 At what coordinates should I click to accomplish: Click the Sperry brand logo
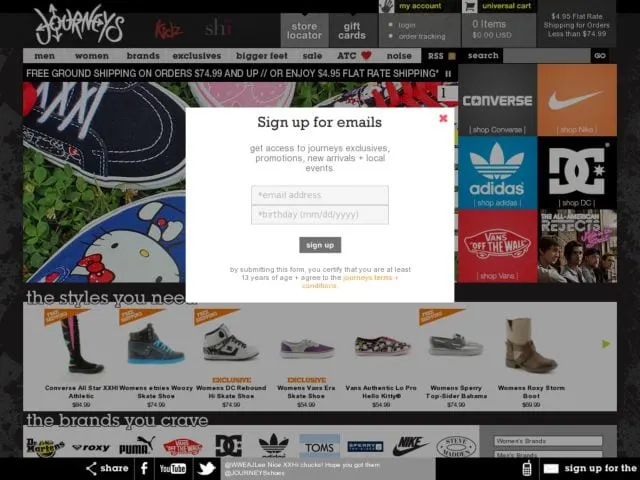[x=365, y=447]
